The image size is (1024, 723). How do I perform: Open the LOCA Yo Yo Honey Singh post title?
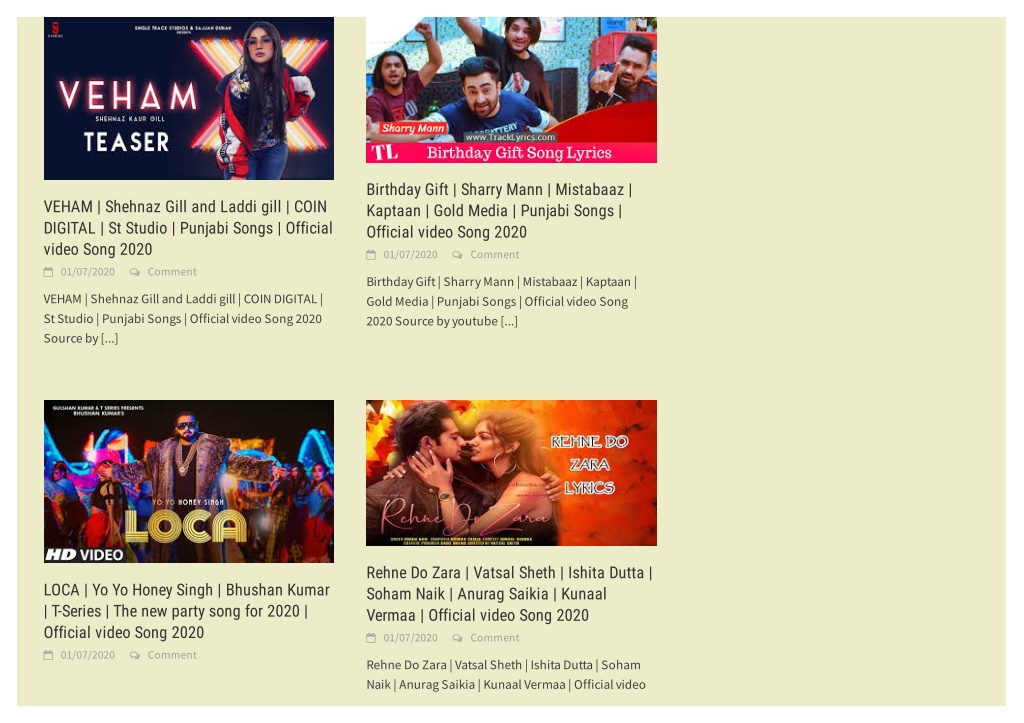coord(187,611)
